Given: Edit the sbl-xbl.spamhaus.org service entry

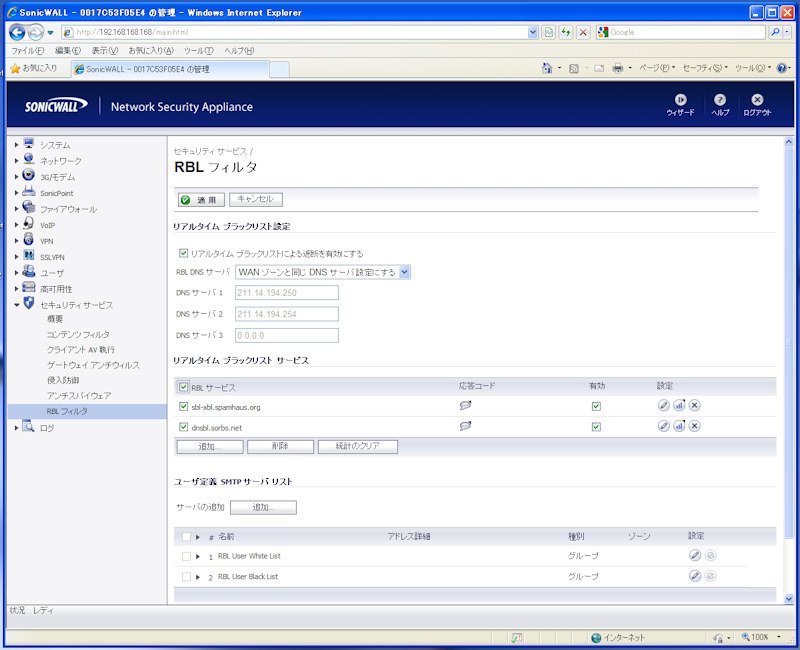Looking at the screenshot, I should click(663, 406).
